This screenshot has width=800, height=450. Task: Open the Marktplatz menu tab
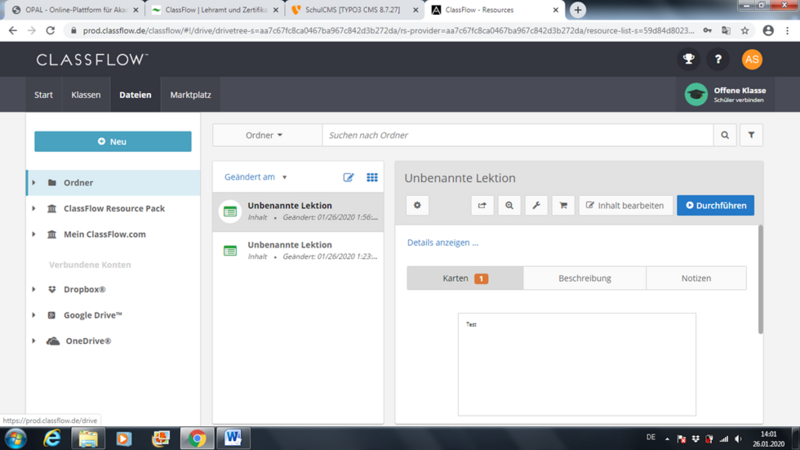coord(190,95)
